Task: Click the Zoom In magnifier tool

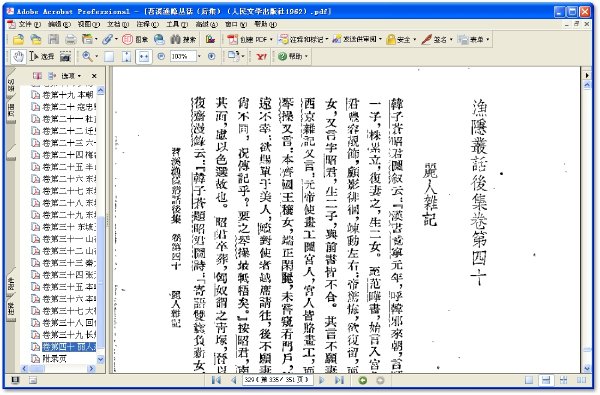Action: coord(87,57)
